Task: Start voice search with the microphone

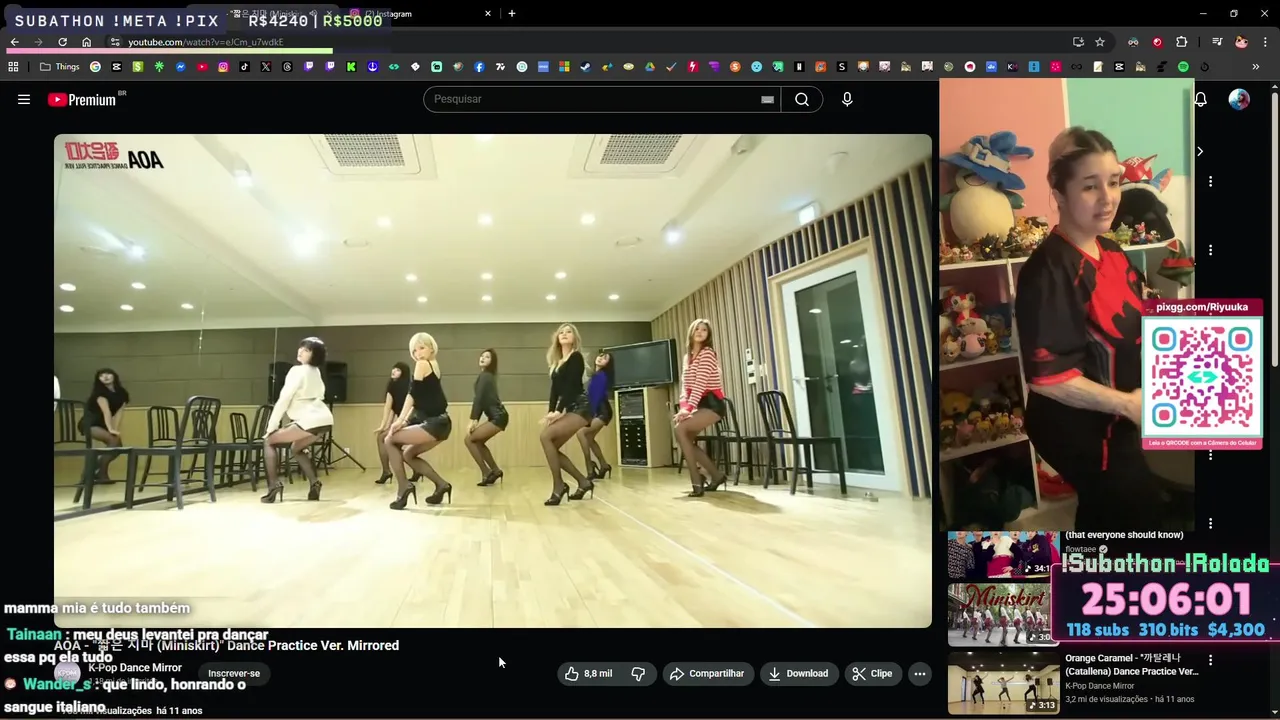Action: click(847, 99)
